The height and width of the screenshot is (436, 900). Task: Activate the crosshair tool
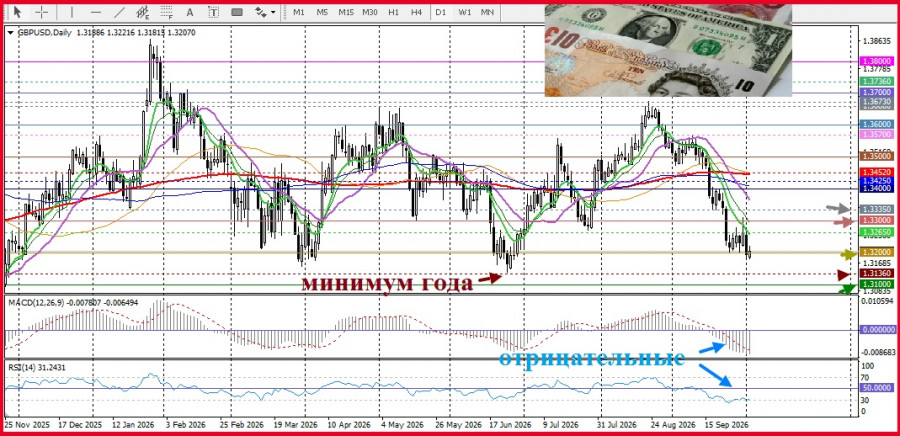pos(41,12)
